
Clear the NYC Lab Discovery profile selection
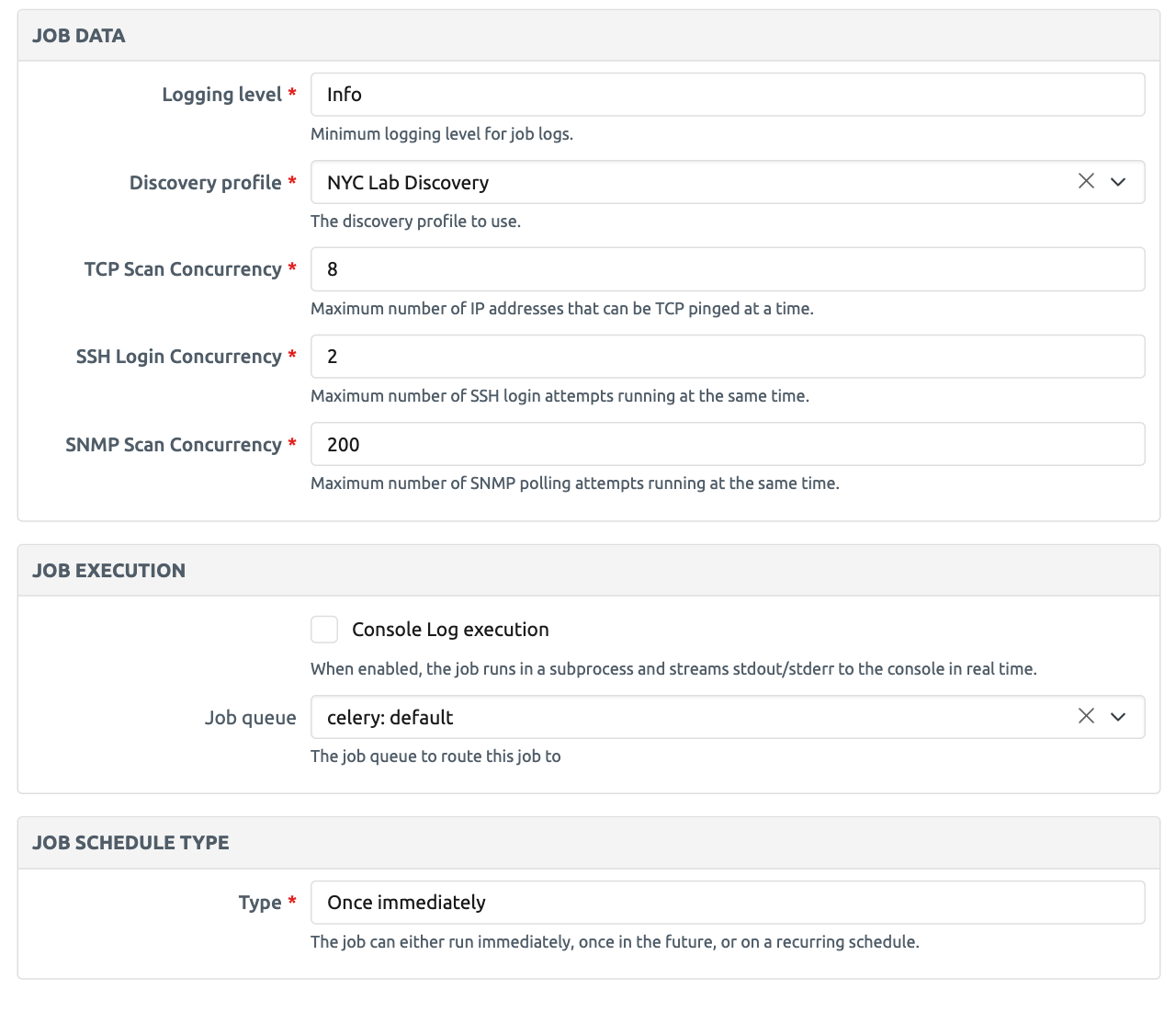point(1086,181)
